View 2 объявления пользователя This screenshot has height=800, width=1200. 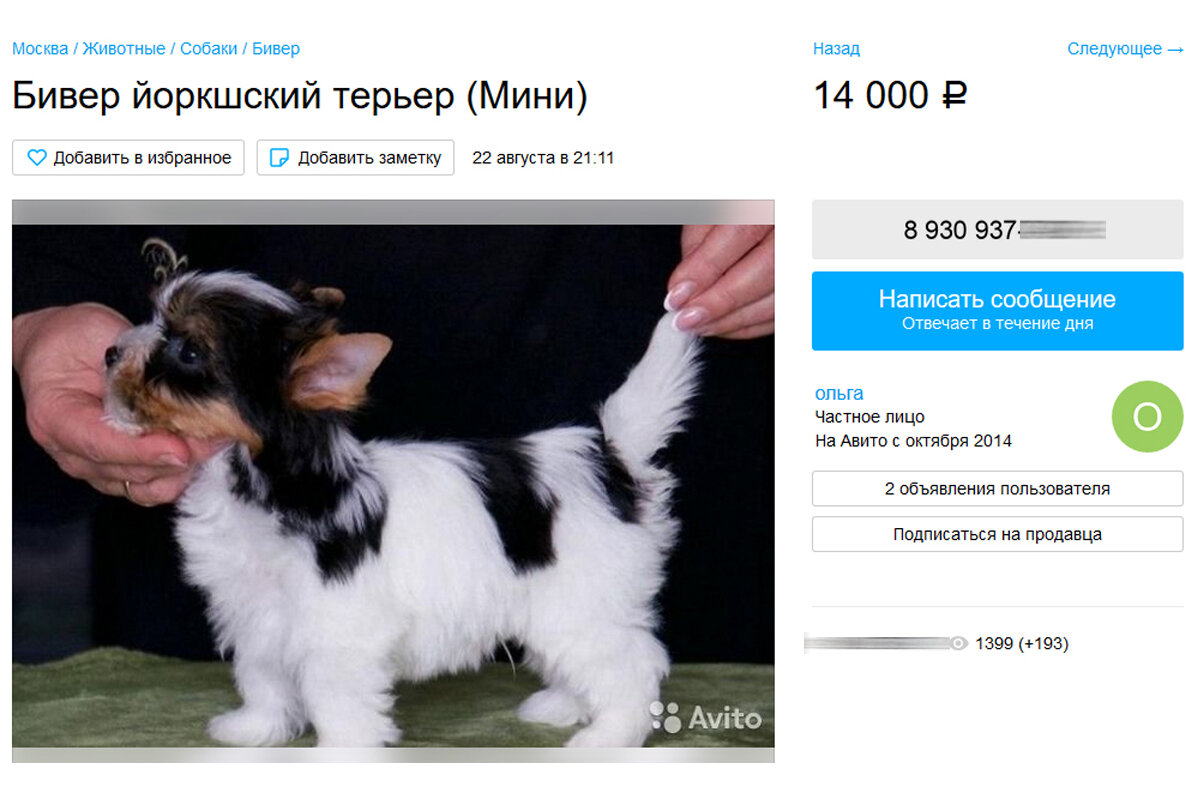[997, 489]
